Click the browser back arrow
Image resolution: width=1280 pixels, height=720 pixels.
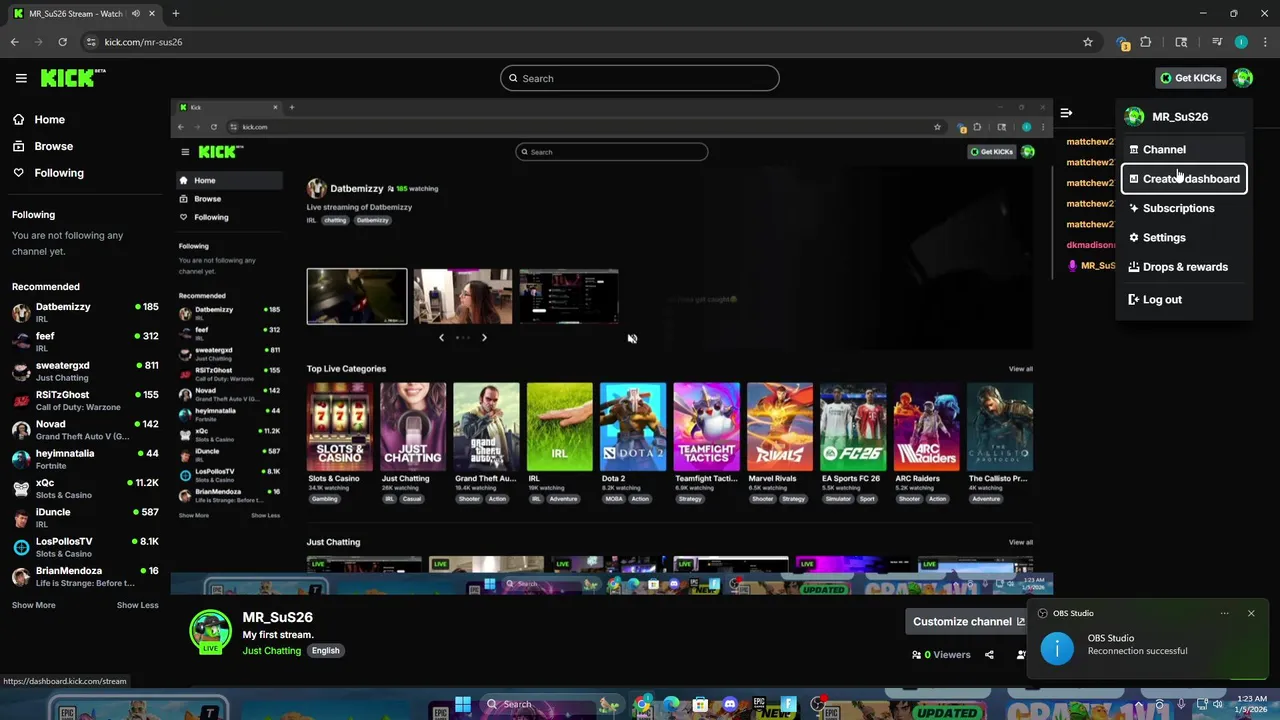point(14,42)
